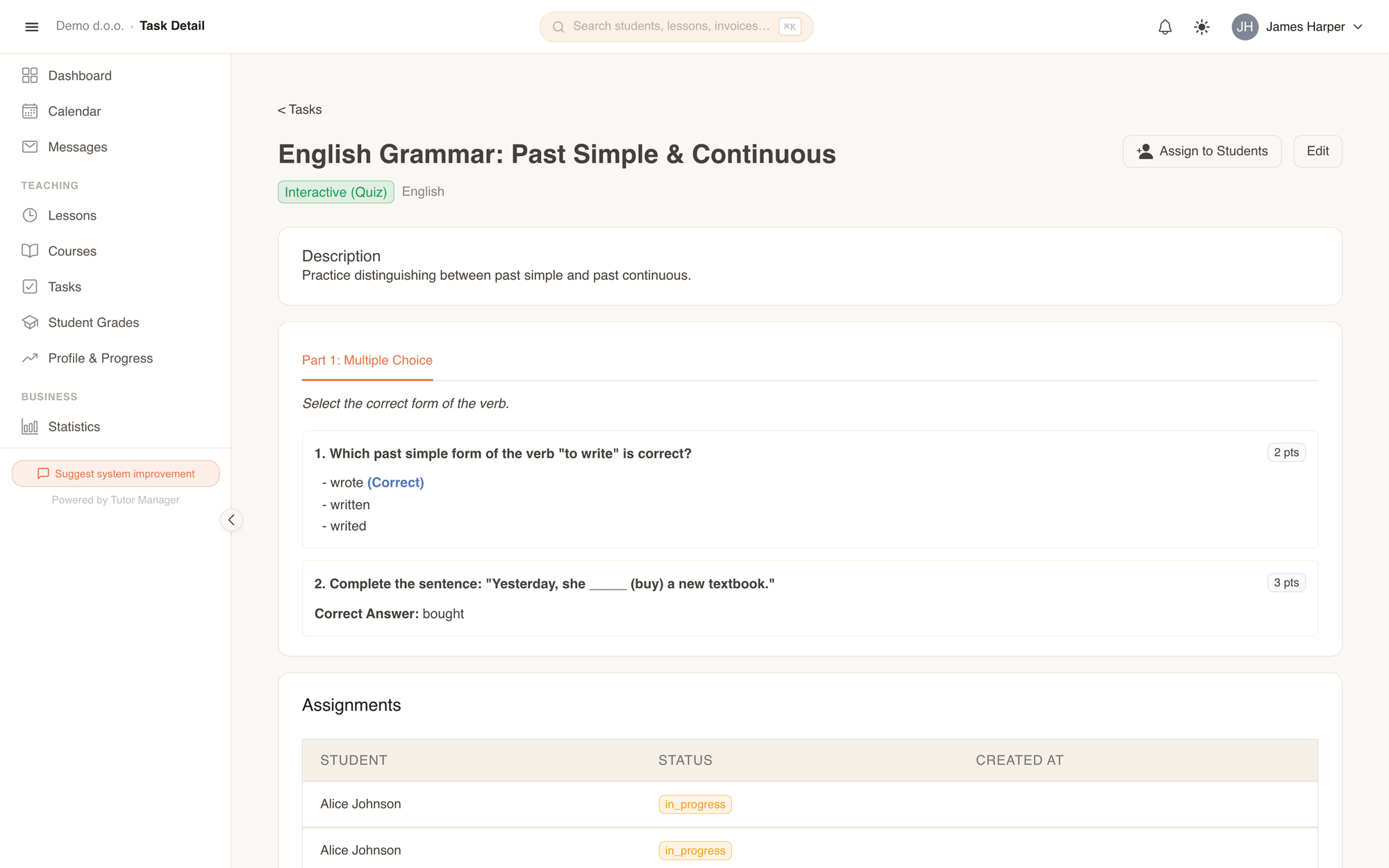The width and height of the screenshot is (1389, 868).
Task: Click Assign to Students button
Action: [x=1201, y=151]
